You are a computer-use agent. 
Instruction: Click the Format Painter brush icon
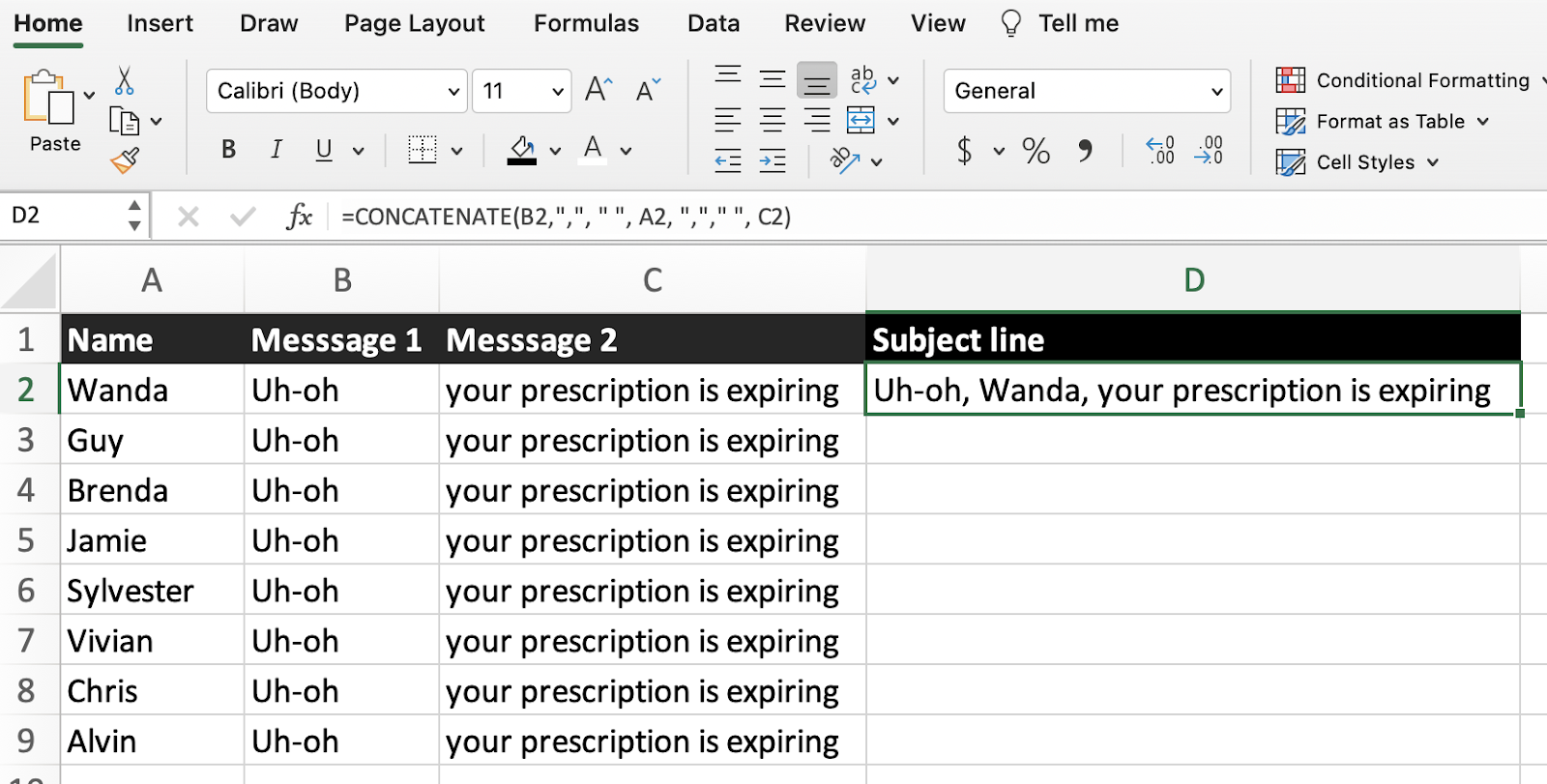pyautogui.click(x=125, y=160)
